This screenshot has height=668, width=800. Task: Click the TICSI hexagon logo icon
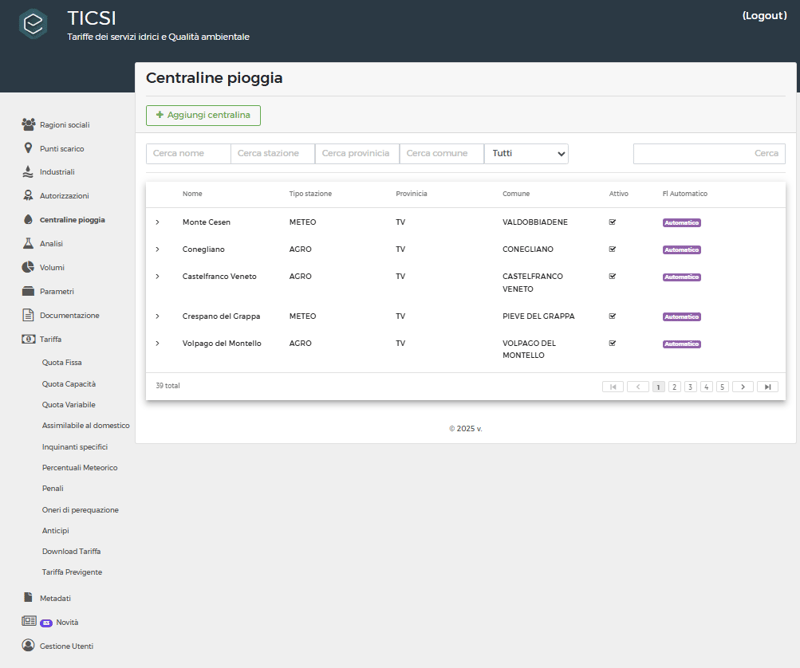point(33,24)
